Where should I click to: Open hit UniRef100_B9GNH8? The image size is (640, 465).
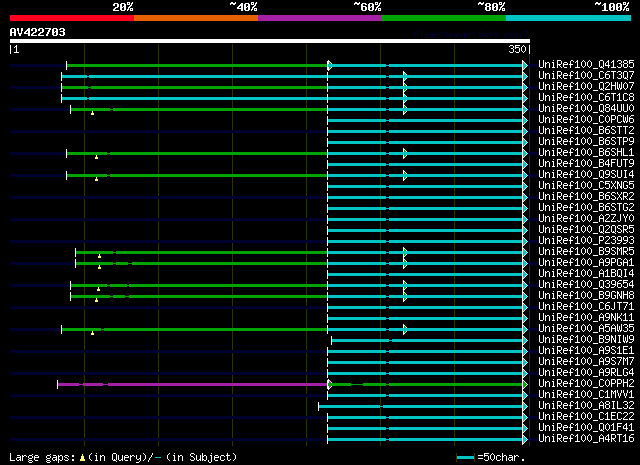(x=586, y=296)
